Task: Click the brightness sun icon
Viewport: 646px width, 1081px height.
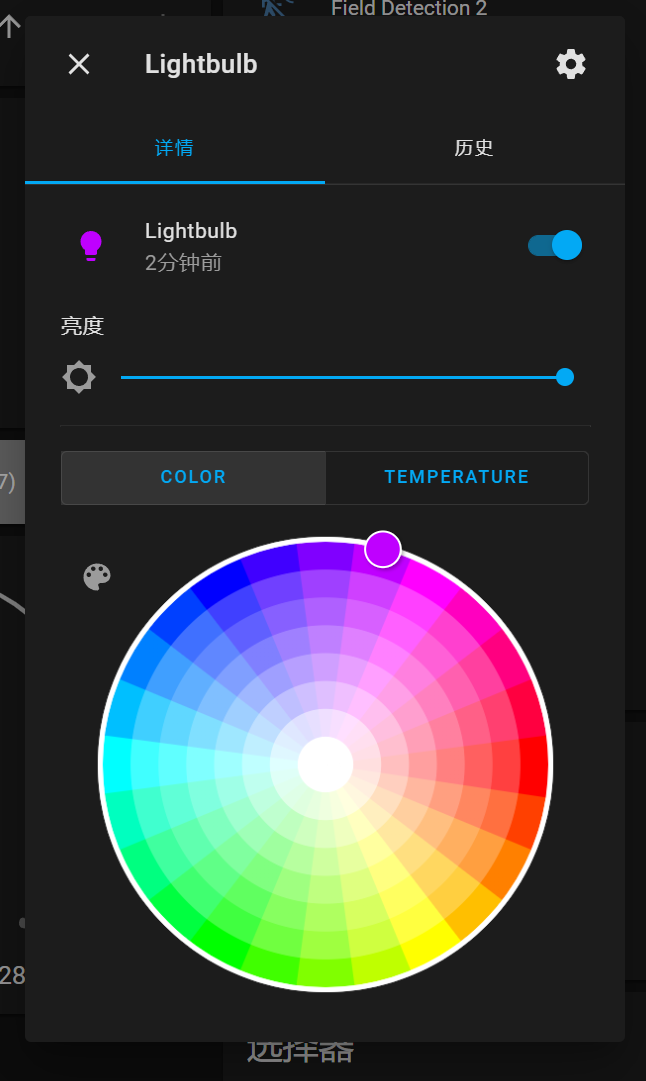Action: (79, 377)
